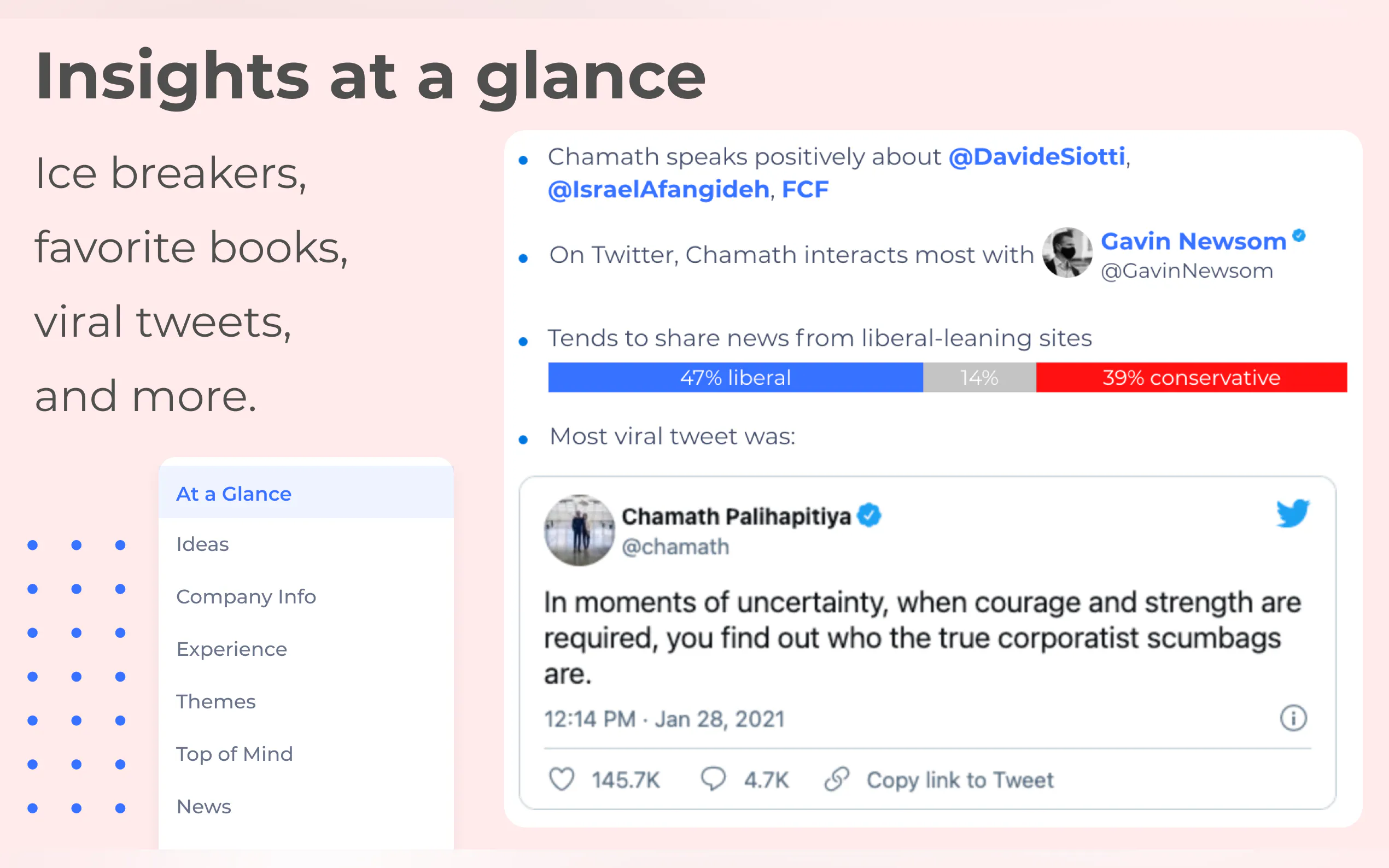
Task: Select the At a Glance tab
Action: point(234,494)
